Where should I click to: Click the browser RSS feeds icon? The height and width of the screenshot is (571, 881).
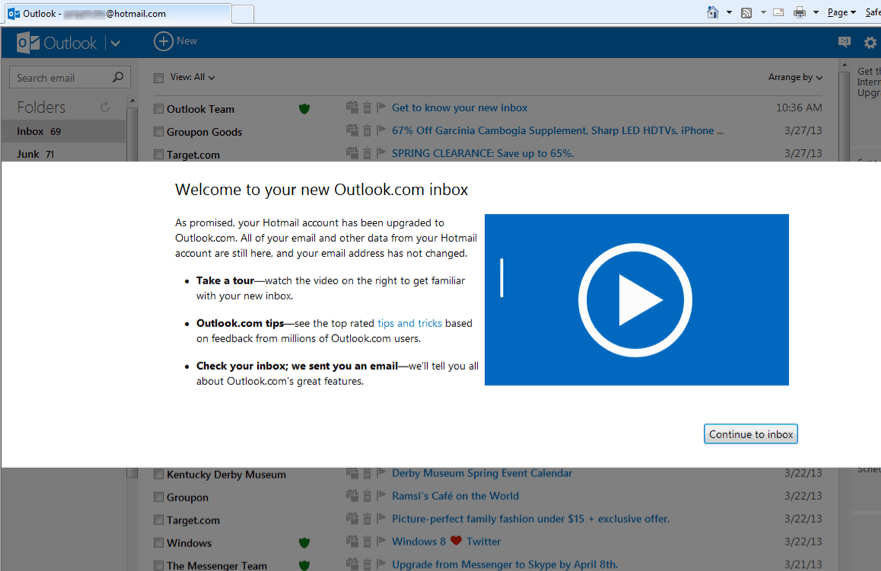click(746, 12)
